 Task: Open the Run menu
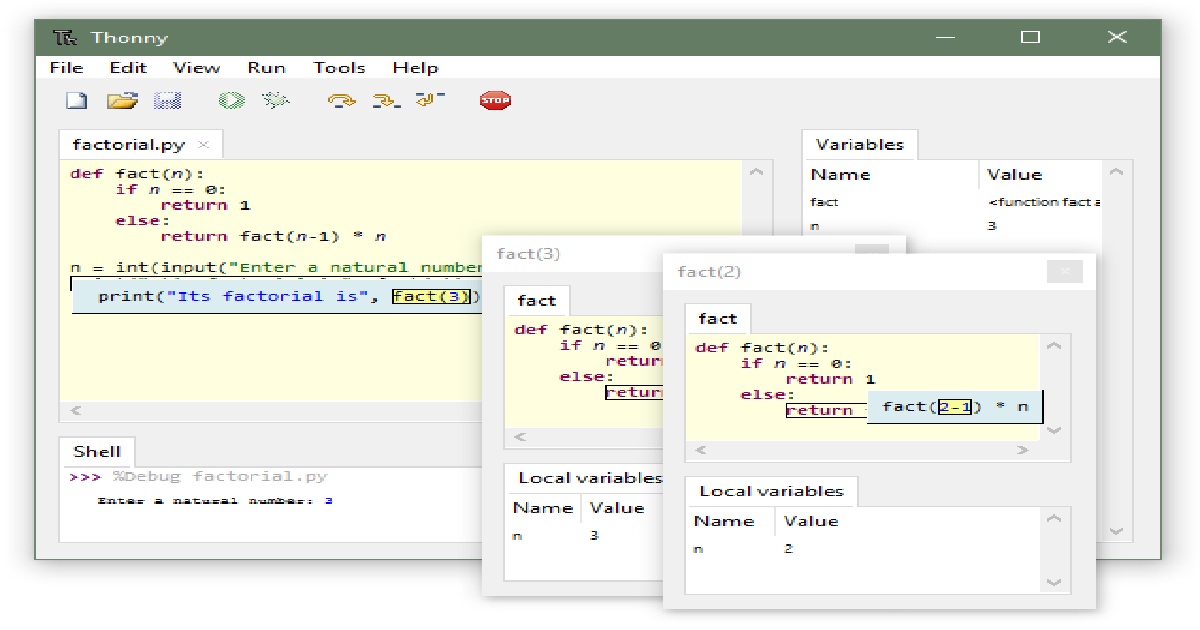(266, 67)
